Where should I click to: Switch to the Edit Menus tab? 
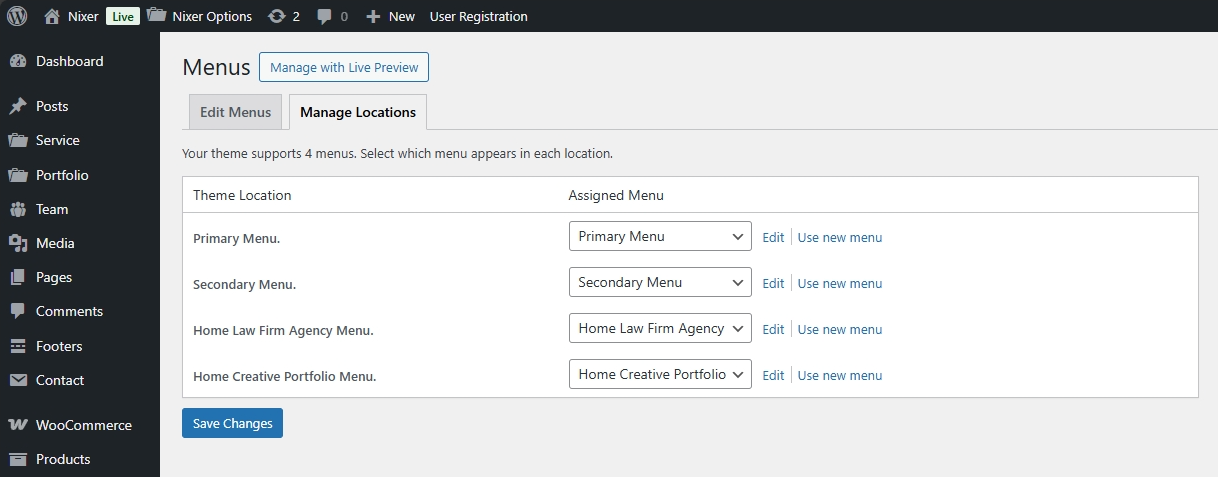click(x=235, y=112)
